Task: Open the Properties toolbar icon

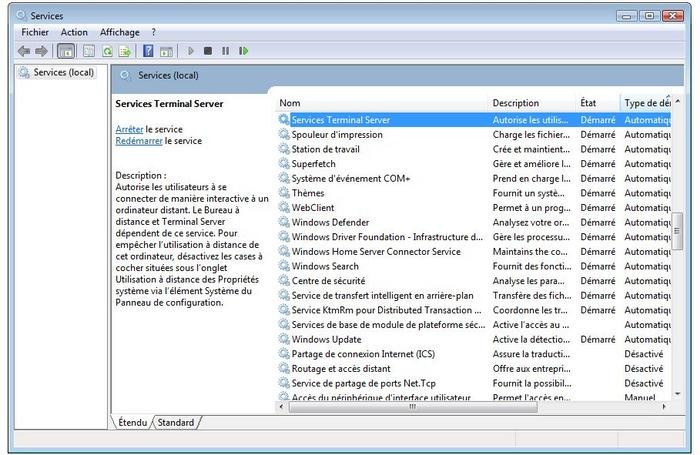Action: (x=89, y=51)
